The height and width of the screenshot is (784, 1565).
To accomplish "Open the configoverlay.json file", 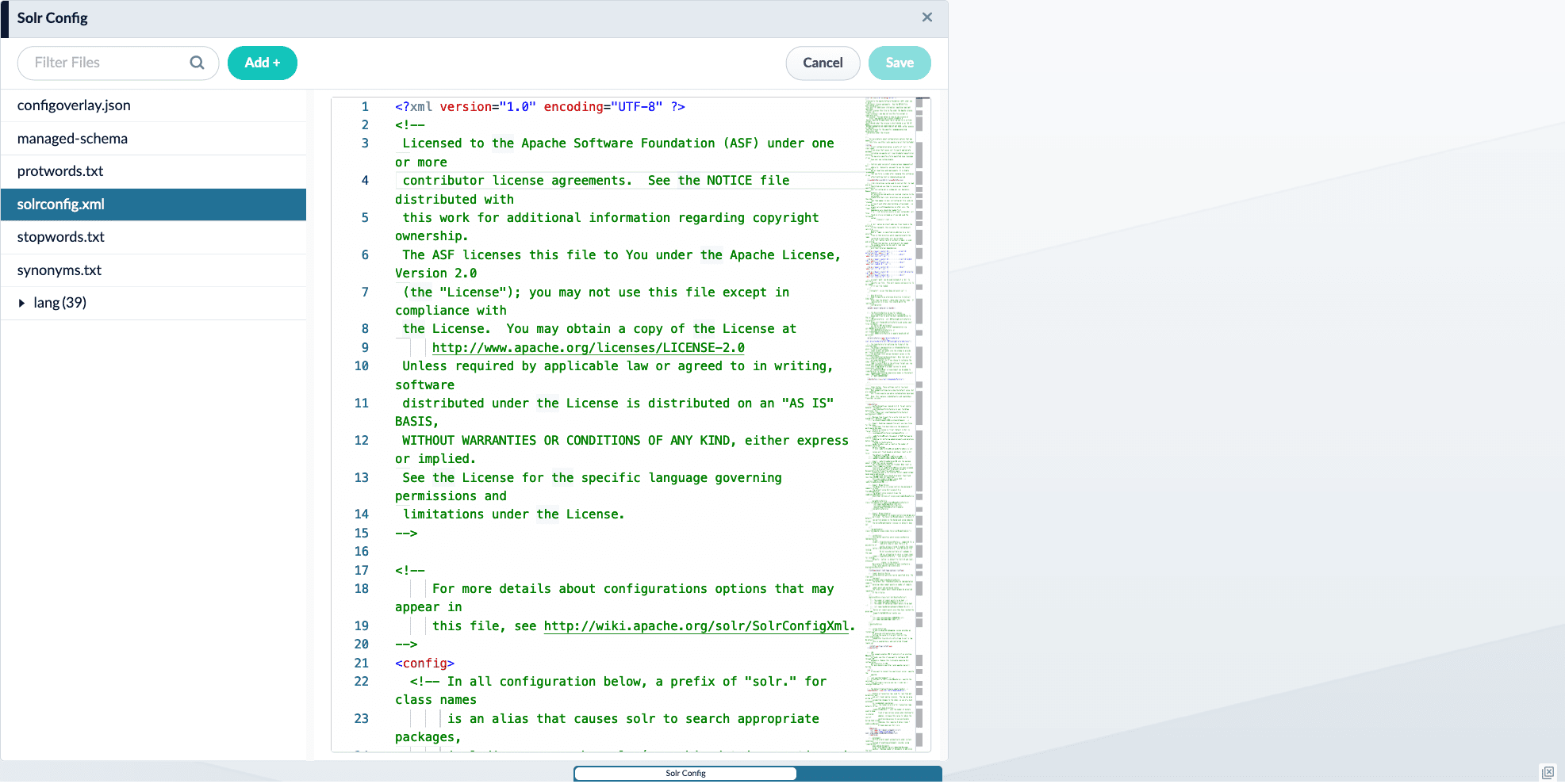I will pyautogui.click(x=74, y=105).
